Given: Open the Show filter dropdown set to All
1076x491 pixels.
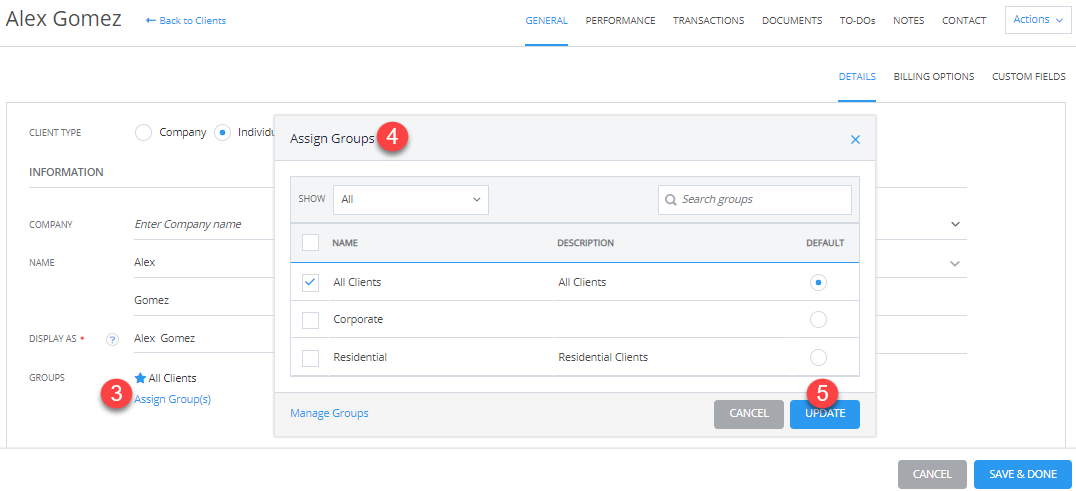Looking at the screenshot, I should (411, 200).
